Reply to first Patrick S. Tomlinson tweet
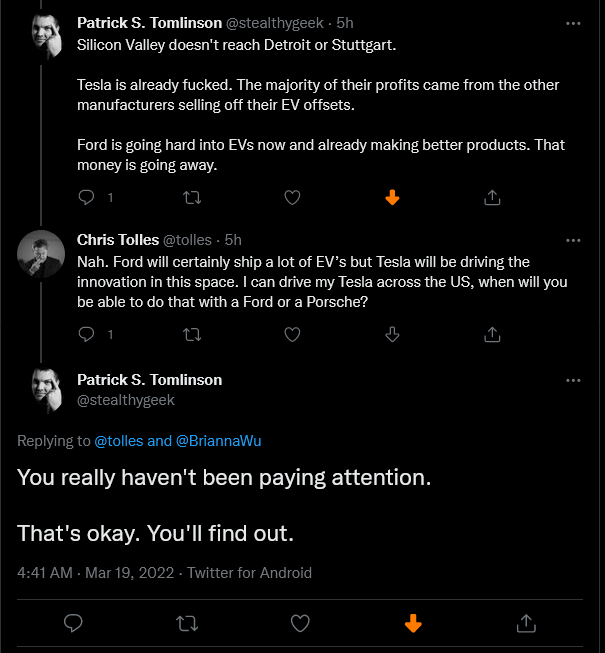Screen dimensions: 605x653 [86, 197]
